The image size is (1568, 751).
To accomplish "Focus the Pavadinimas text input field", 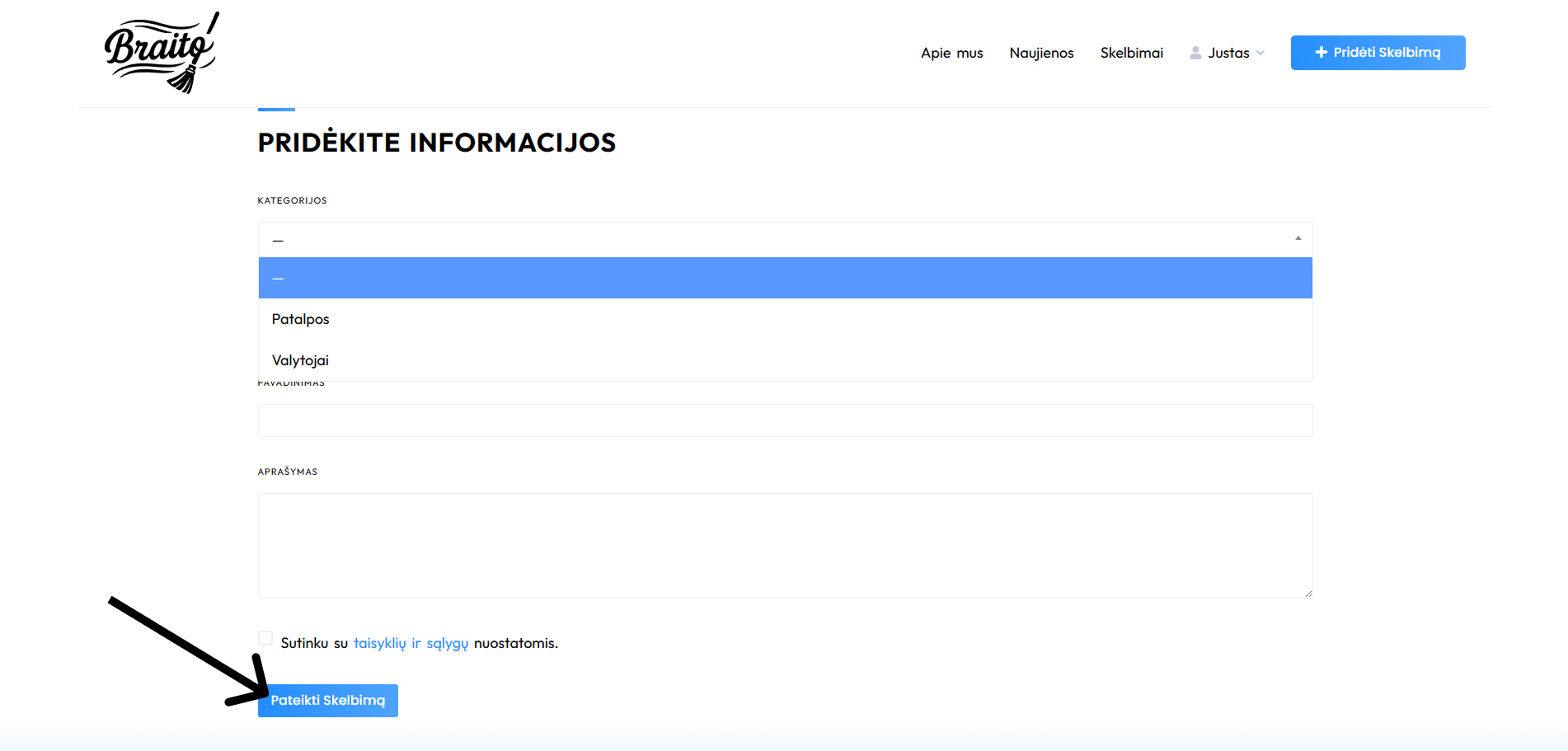I will point(783,420).
